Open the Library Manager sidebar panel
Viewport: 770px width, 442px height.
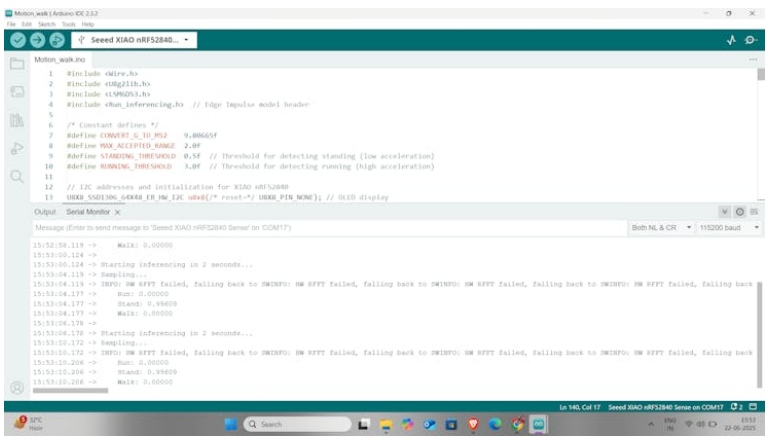click(x=16, y=122)
